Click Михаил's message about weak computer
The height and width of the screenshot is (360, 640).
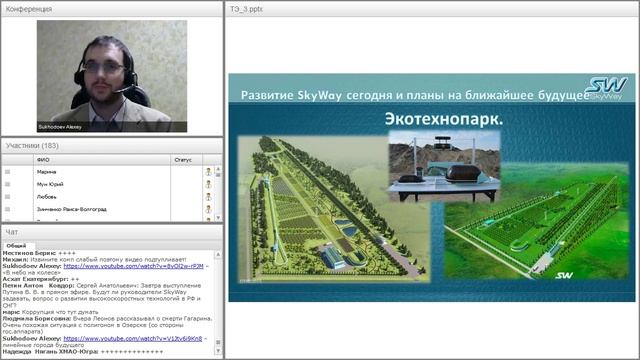[94, 259]
